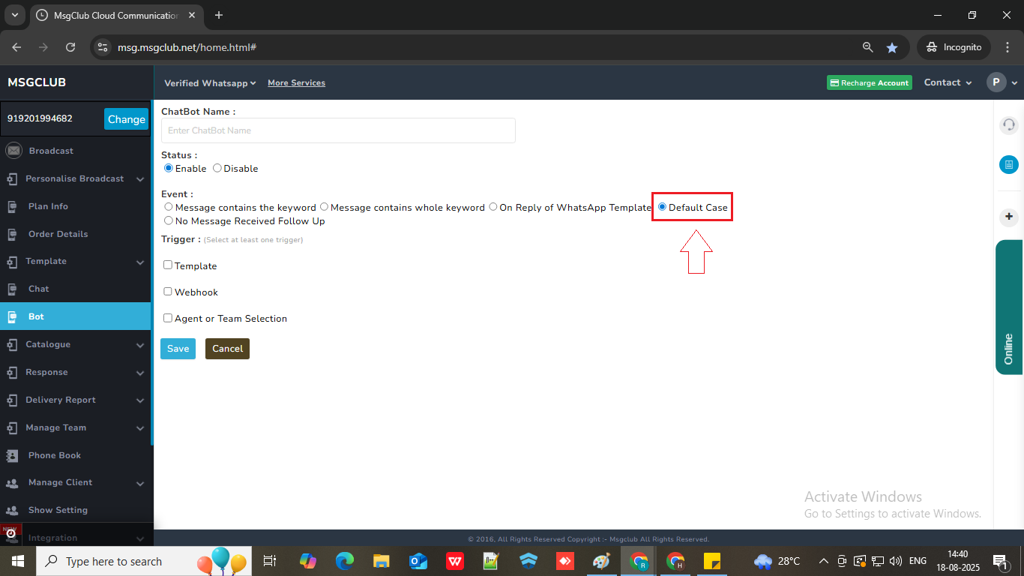Click the Cancel button
Image resolution: width=1024 pixels, height=576 pixels.
click(227, 349)
